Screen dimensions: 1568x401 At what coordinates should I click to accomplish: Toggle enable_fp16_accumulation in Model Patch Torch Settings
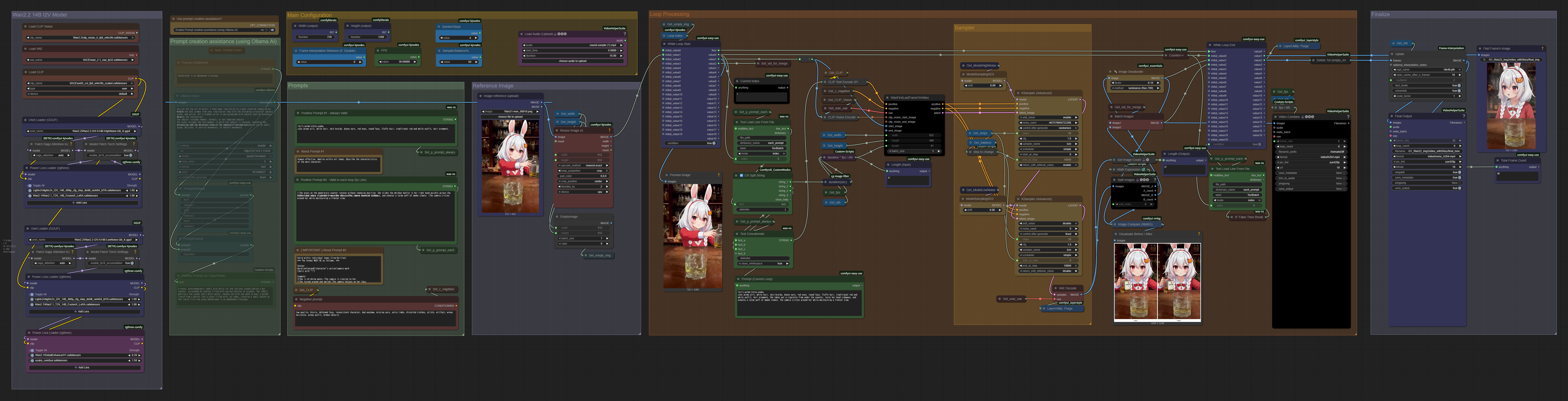point(131,155)
